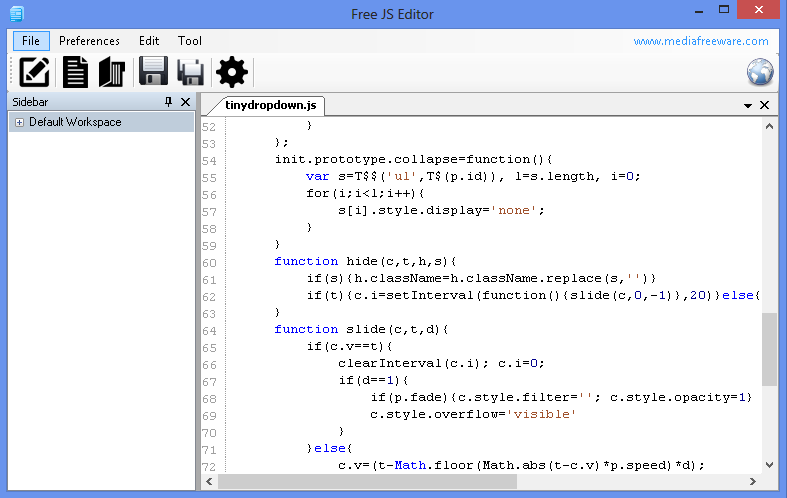Image resolution: width=787 pixels, height=498 pixels.
Task: Open the tab list dropdown arrow
Action: click(747, 105)
